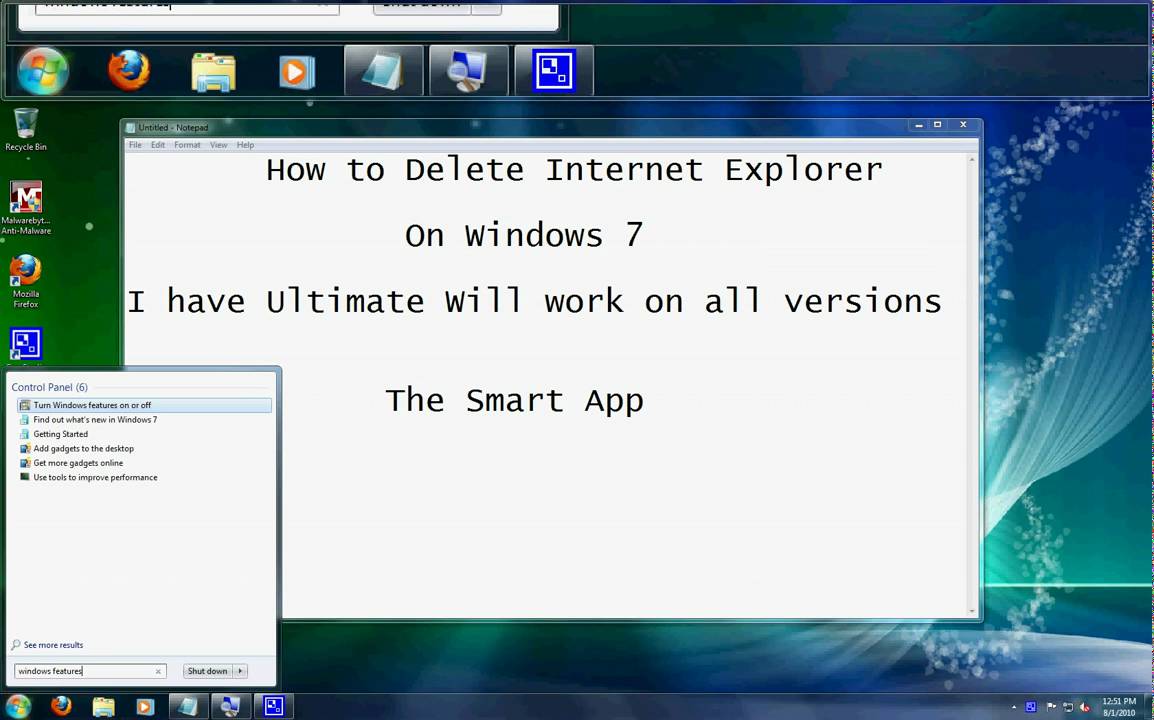
Task: Click the Start orb in the magnified view
Action: coord(43,71)
